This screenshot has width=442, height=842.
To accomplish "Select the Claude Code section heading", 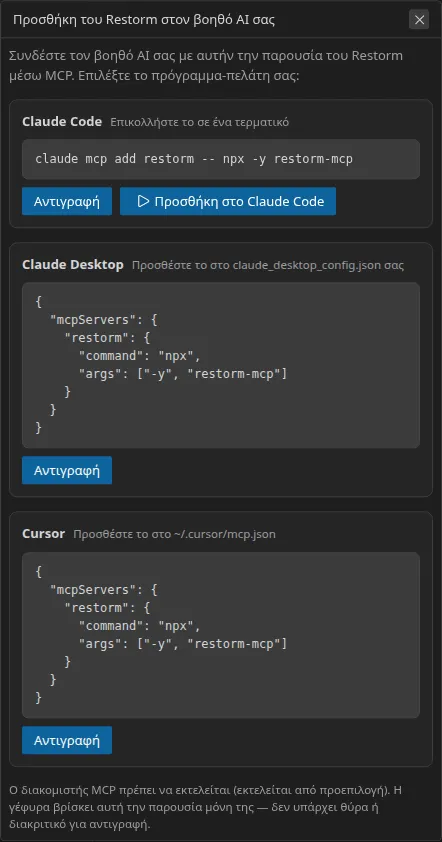I will tap(62, 121).
